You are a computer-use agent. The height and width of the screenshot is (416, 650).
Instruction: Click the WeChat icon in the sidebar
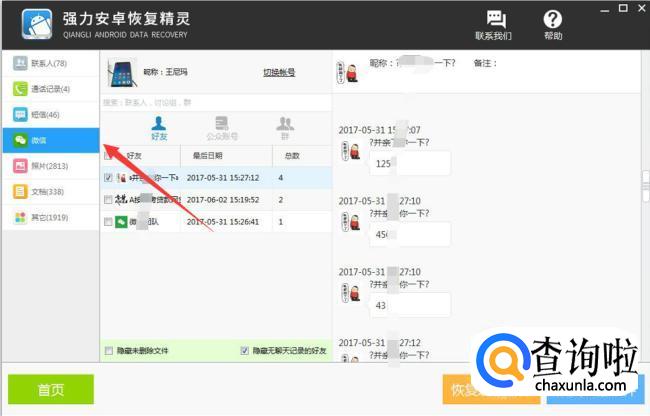[20, 140]
